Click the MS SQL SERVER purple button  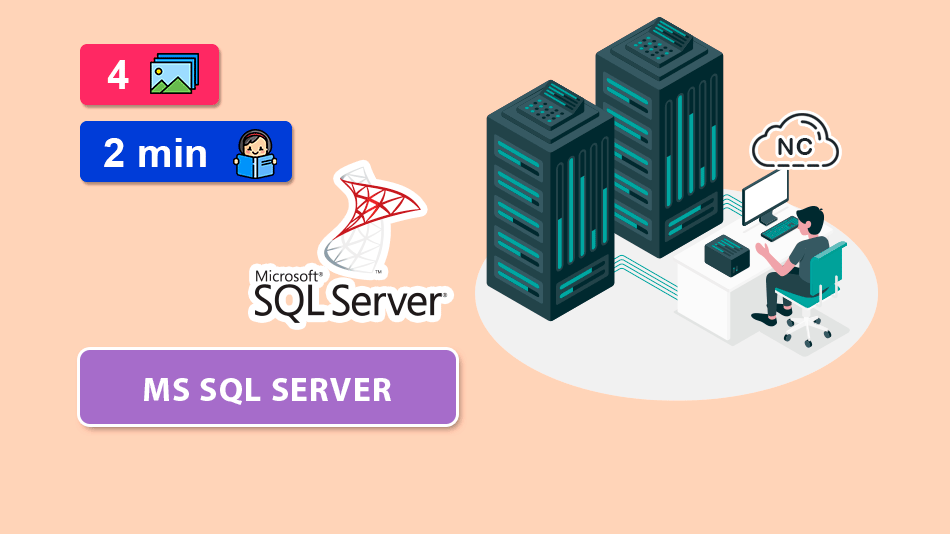(x=268, y=388)
